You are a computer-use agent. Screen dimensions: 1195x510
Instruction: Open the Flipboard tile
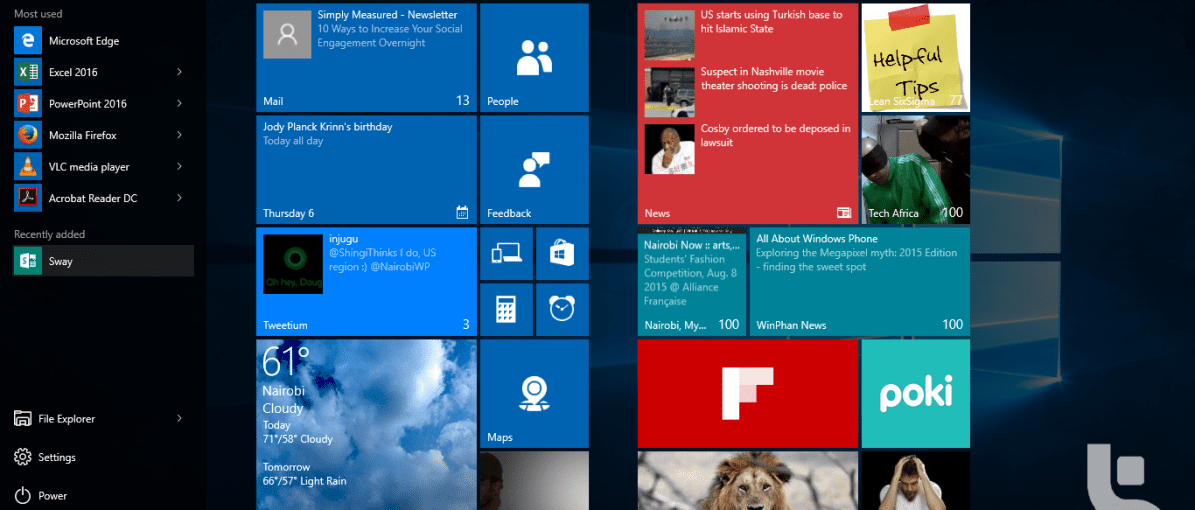pos(748,393)
